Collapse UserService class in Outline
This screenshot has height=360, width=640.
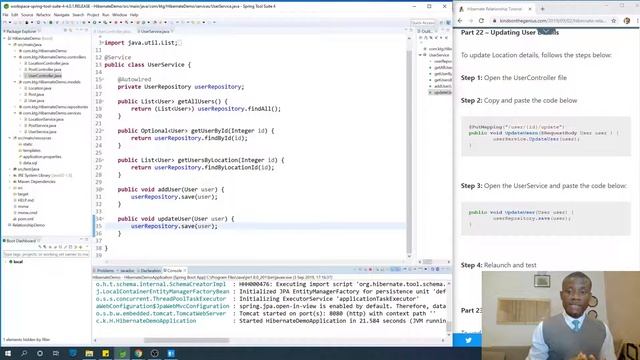click(420, 55)
